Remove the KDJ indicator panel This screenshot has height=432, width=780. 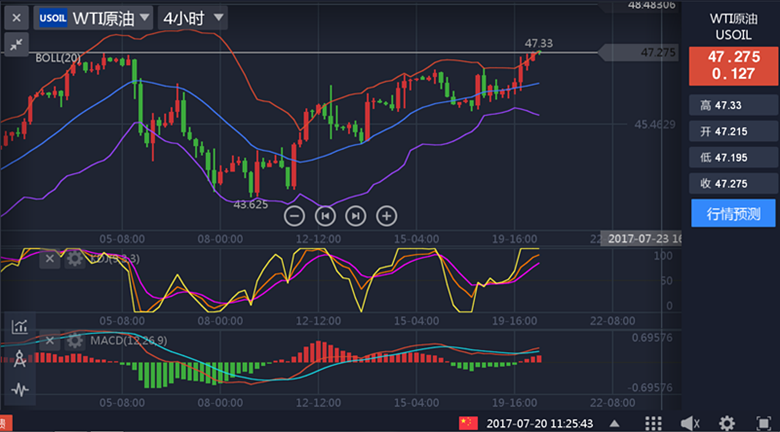[50, 259]
